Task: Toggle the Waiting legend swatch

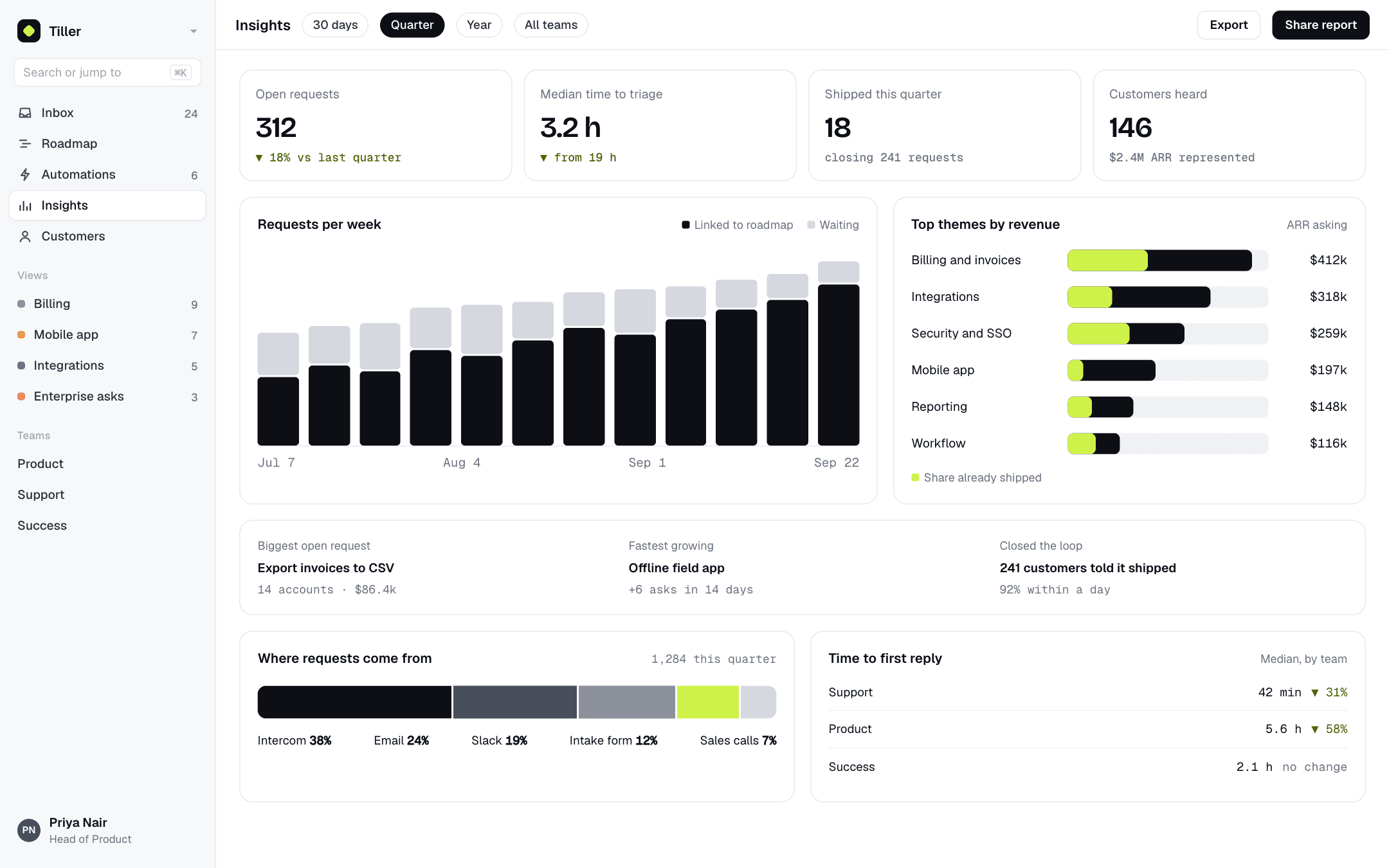Action: coord(812,225)
